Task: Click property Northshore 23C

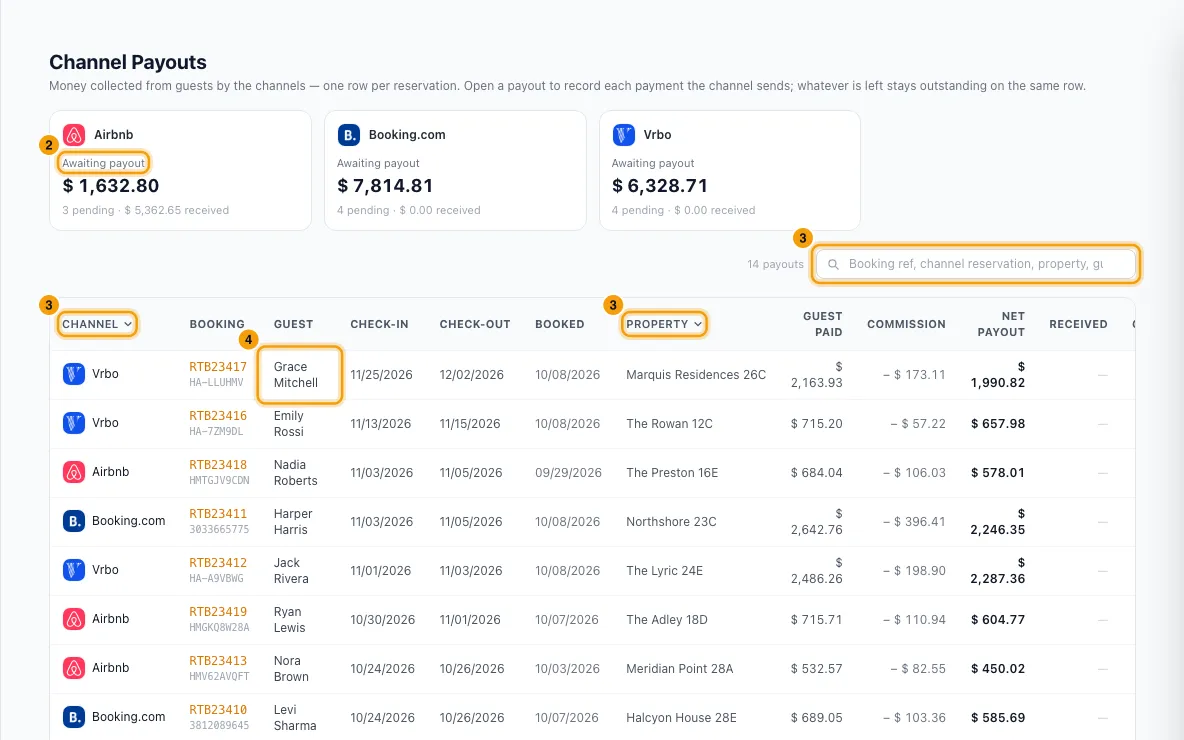Action: (671, 522)
